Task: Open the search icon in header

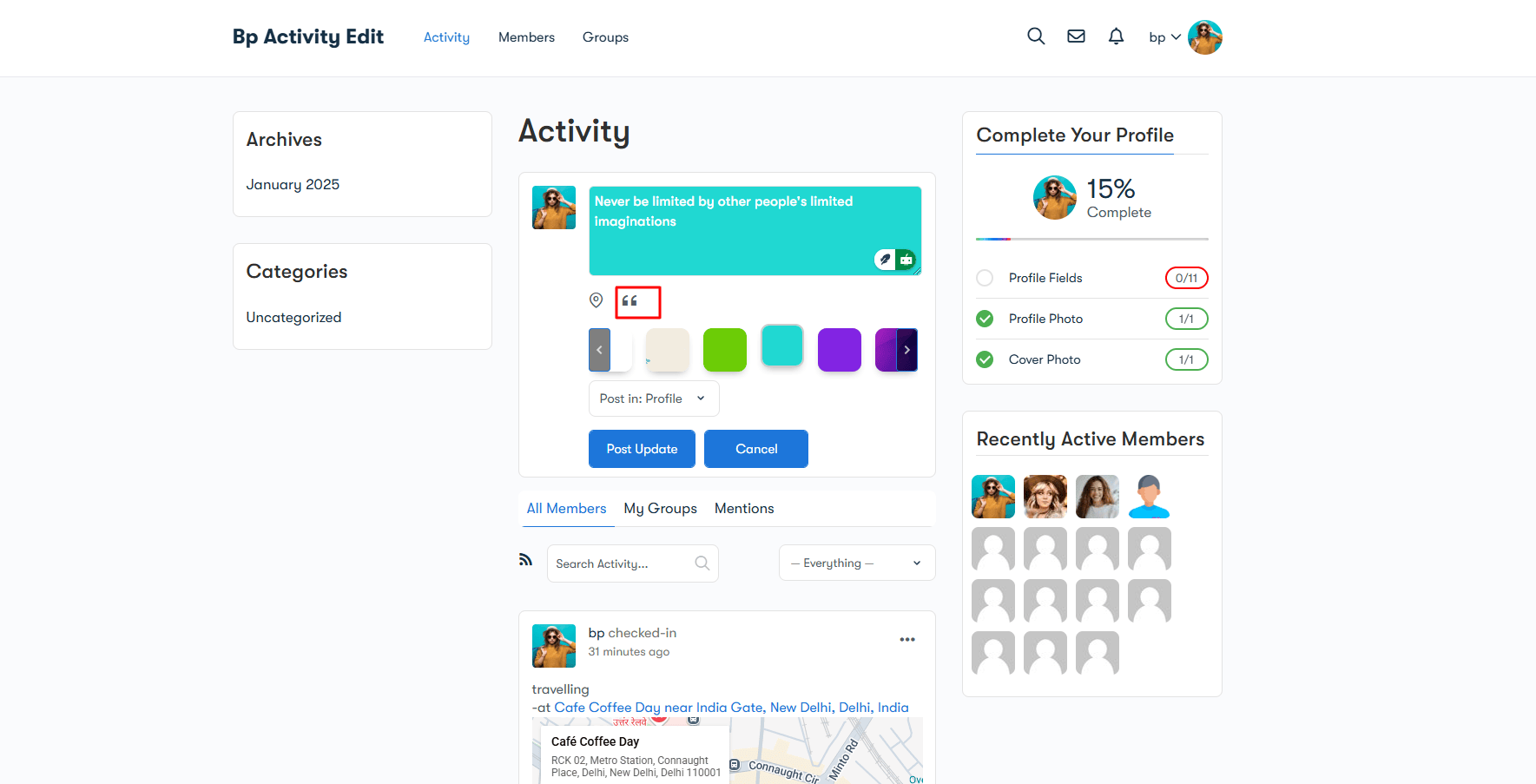Action: 1036,36
